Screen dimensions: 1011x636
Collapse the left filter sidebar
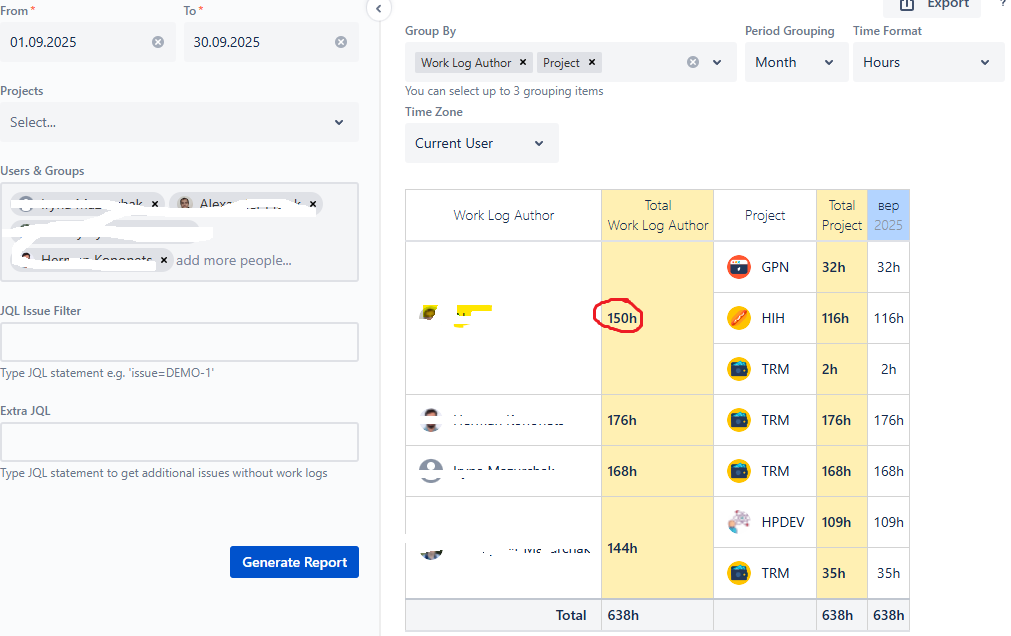[378, 9]
